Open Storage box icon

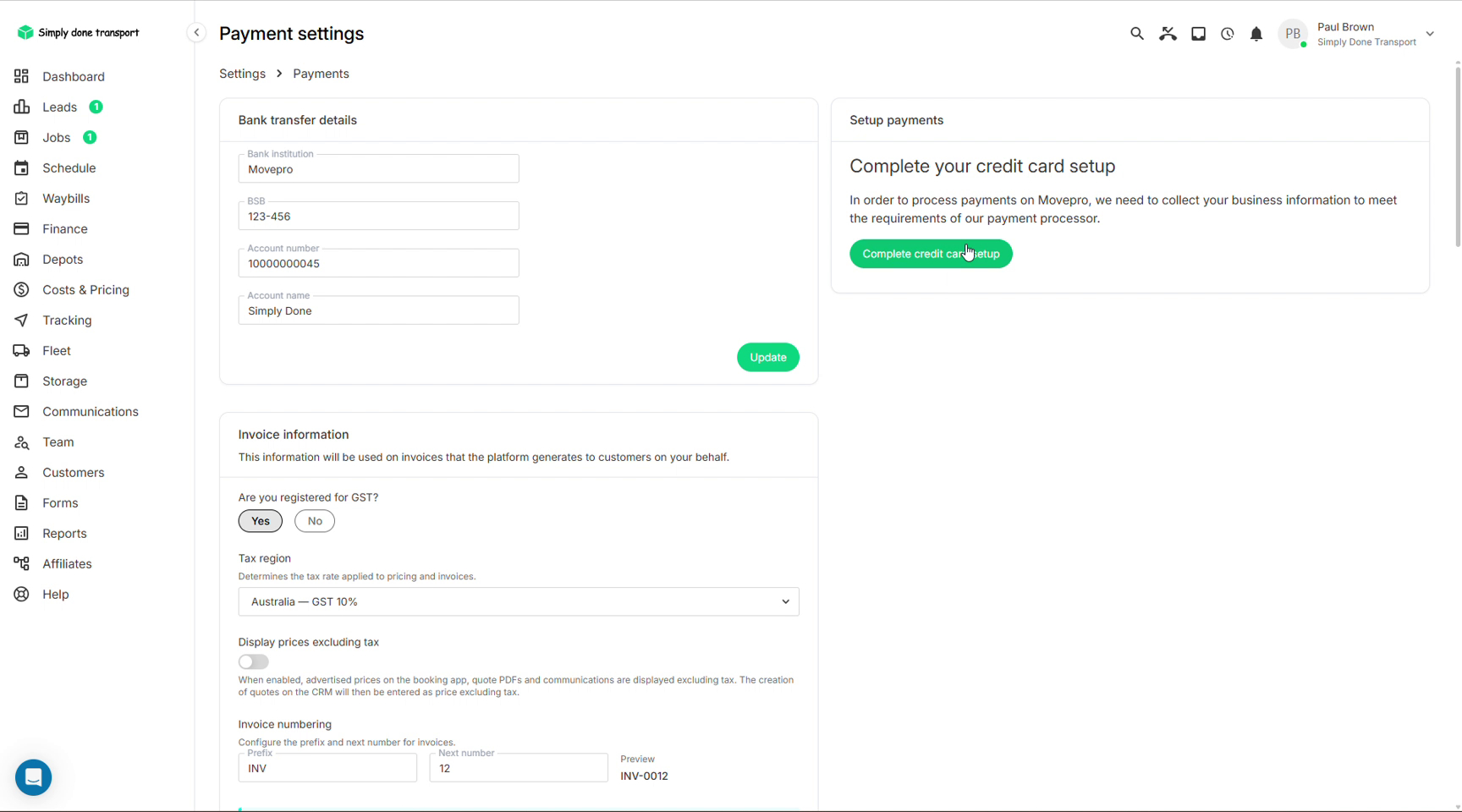[21, 381]
